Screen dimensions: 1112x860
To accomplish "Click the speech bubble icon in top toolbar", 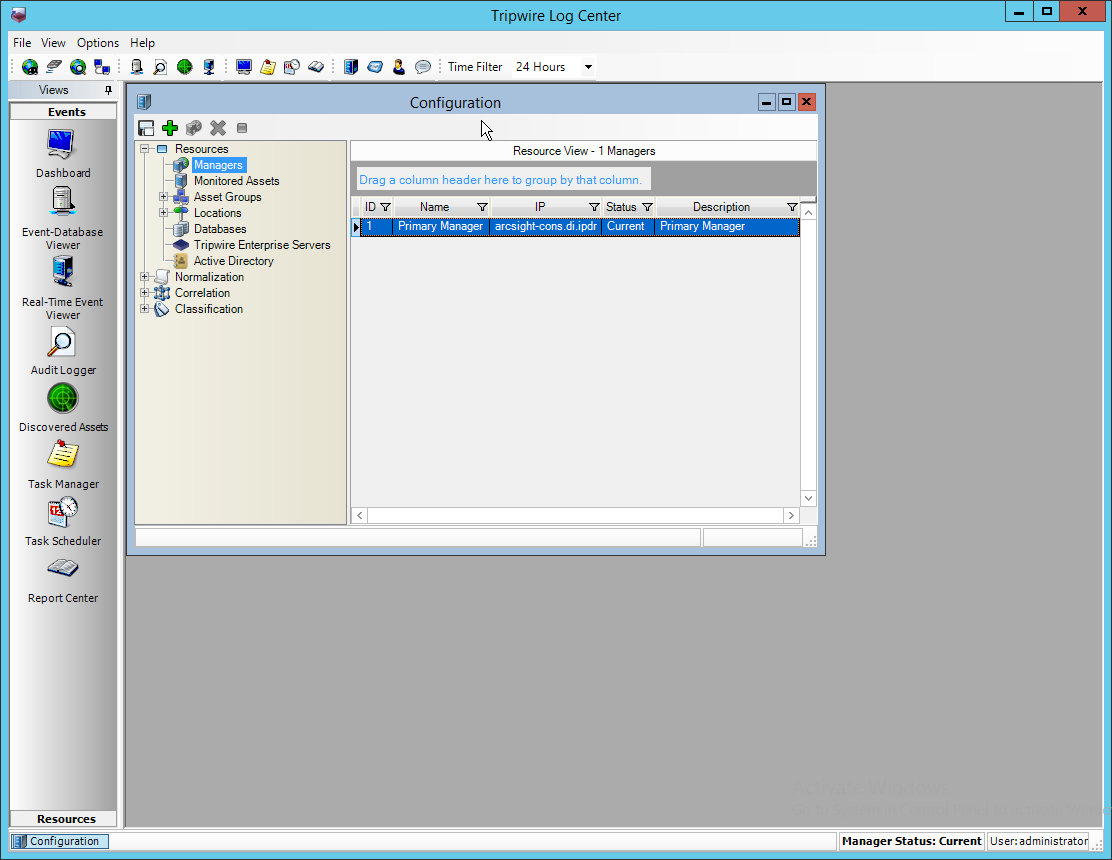I will pyautogui.click(x=423, y=67).
